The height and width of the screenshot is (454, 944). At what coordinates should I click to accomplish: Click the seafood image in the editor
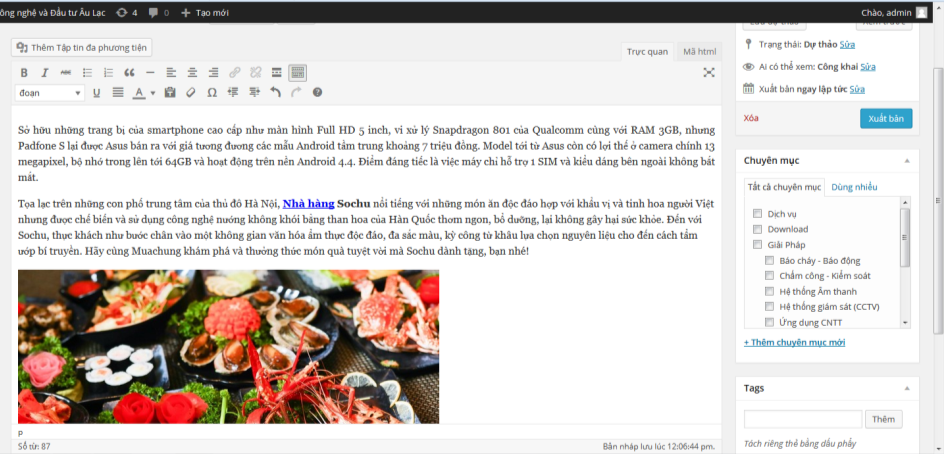229,346
